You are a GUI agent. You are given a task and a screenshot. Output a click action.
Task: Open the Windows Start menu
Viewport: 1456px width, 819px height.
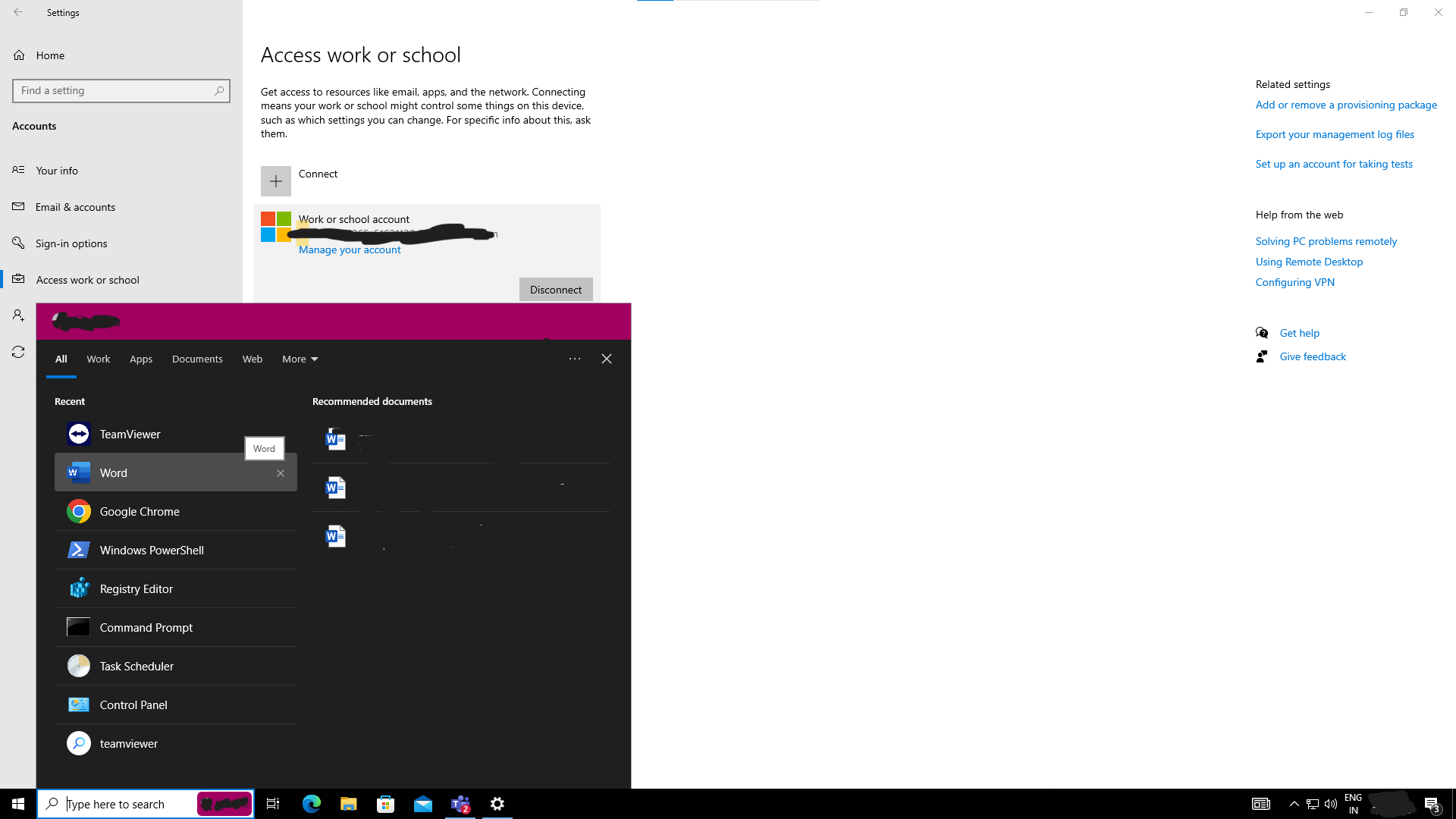point(18,804)
